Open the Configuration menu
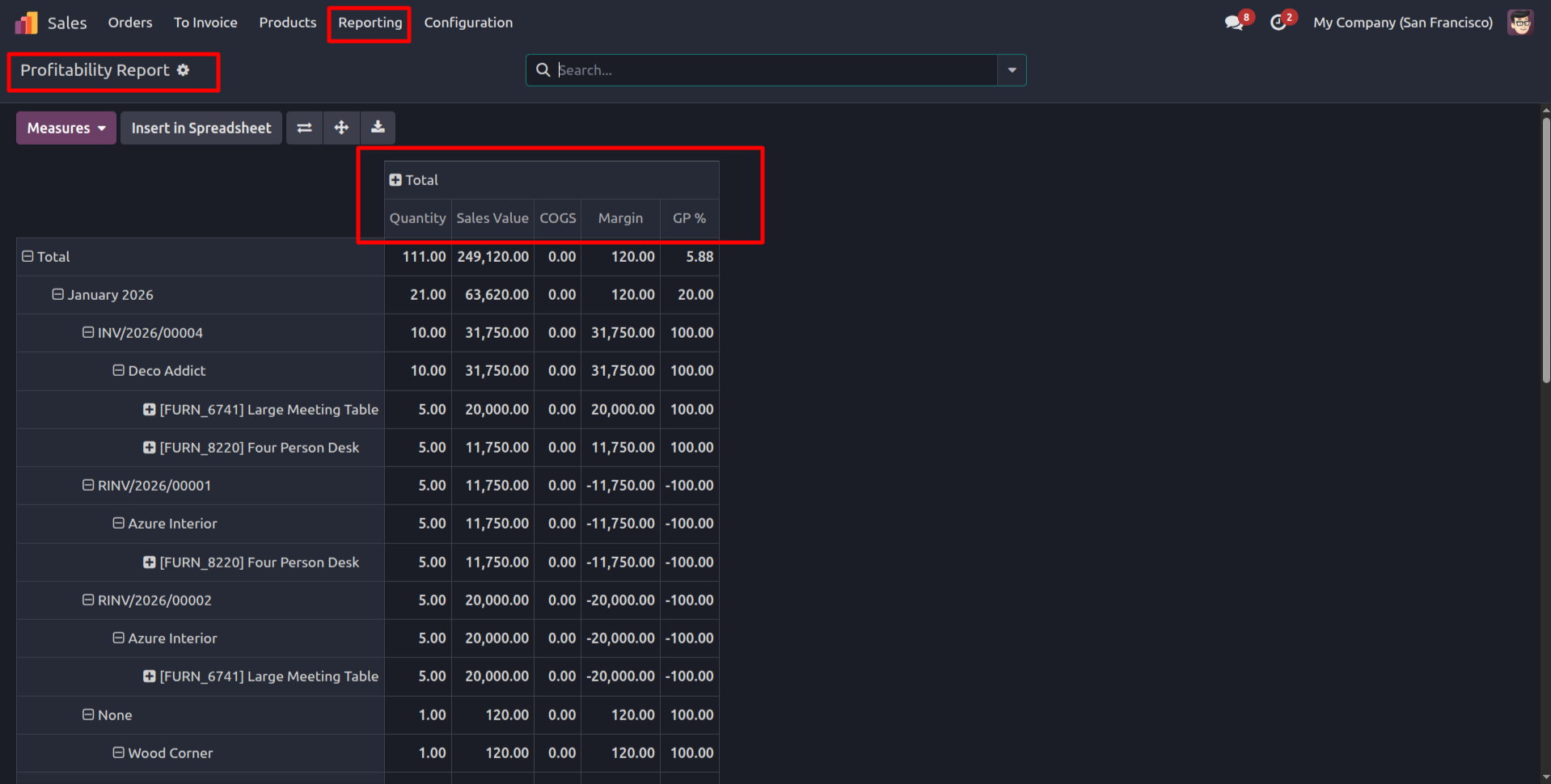Viewport: 1551px width, 784px height. point(468,23)
